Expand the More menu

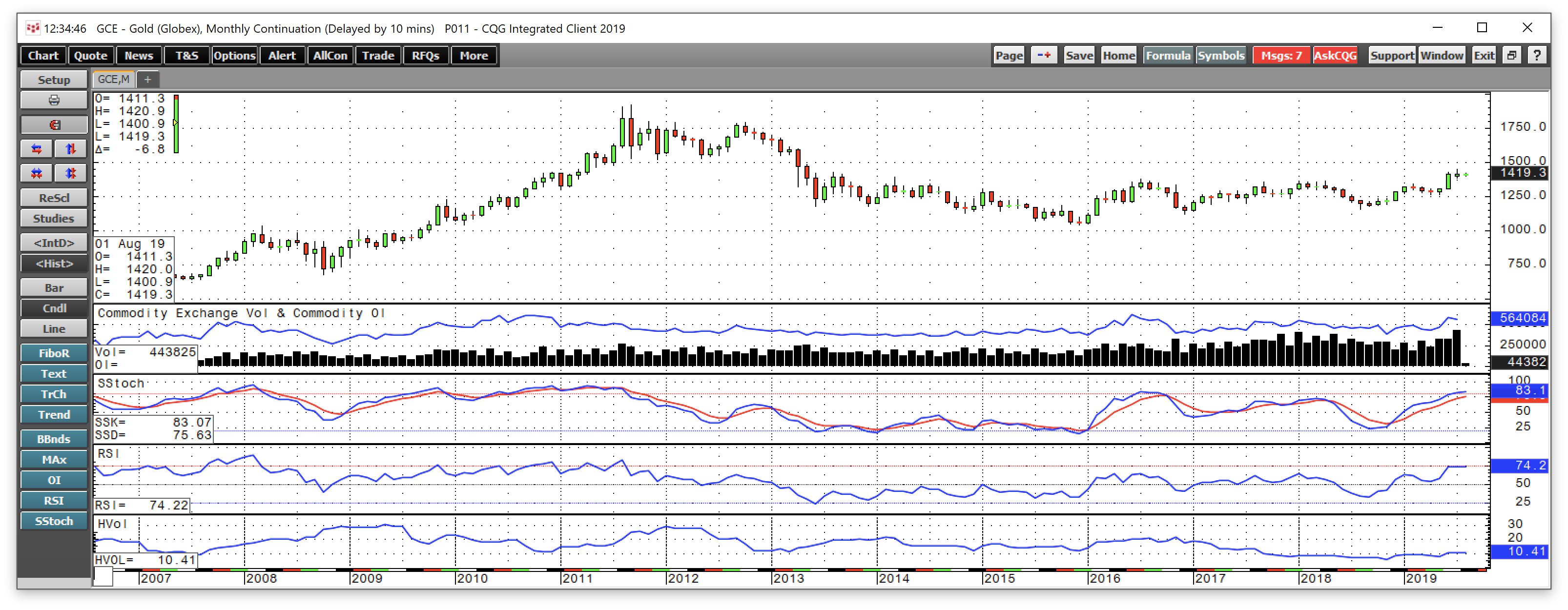pos(474,56)
